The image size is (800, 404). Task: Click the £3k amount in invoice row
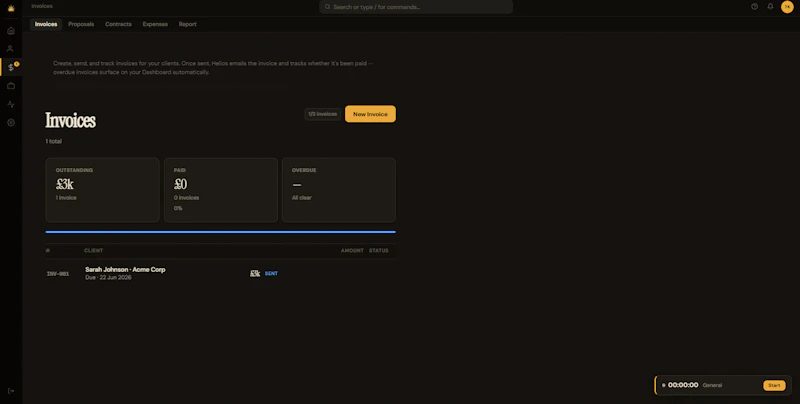255,273
